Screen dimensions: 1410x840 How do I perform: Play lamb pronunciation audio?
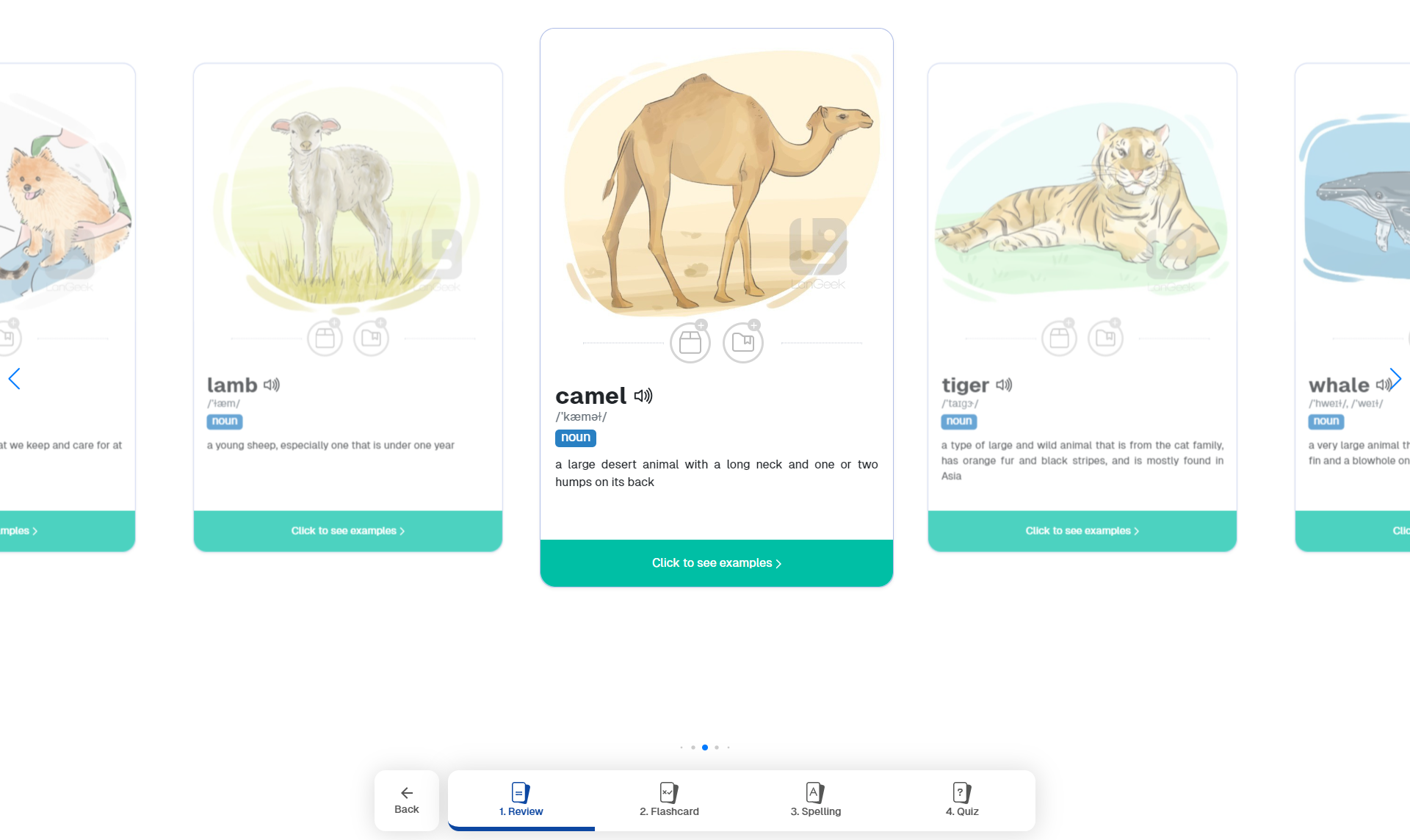272,385
